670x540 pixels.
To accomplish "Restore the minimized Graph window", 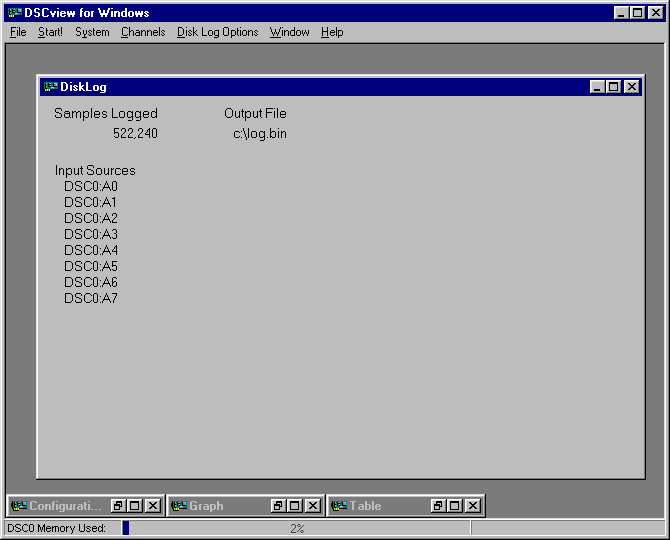I will pyautogui.click(x=278, y=506).
